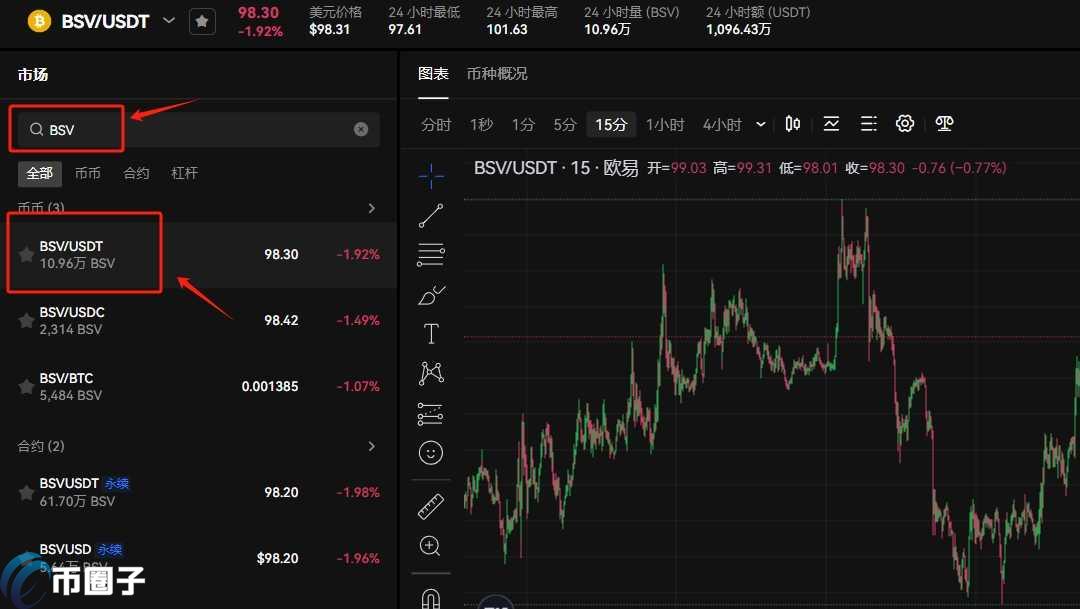Toggle favorite star for BSV/USDT row
This screenshot has width=1080, height=609.
(26, 255)
